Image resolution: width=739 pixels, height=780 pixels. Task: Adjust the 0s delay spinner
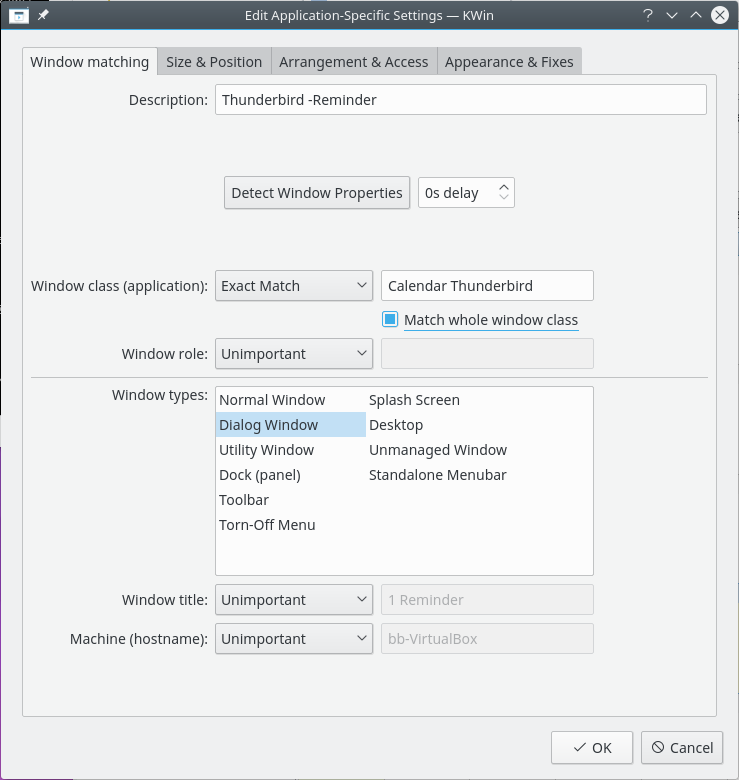[x=505, y=193]
